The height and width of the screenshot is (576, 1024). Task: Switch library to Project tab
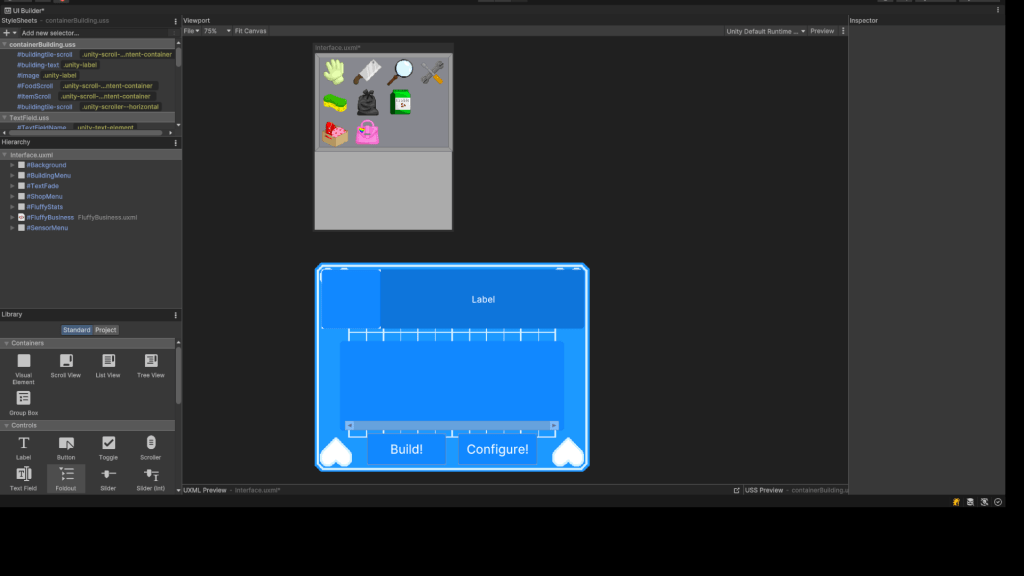pyautogui.click(x=106, y=330)
